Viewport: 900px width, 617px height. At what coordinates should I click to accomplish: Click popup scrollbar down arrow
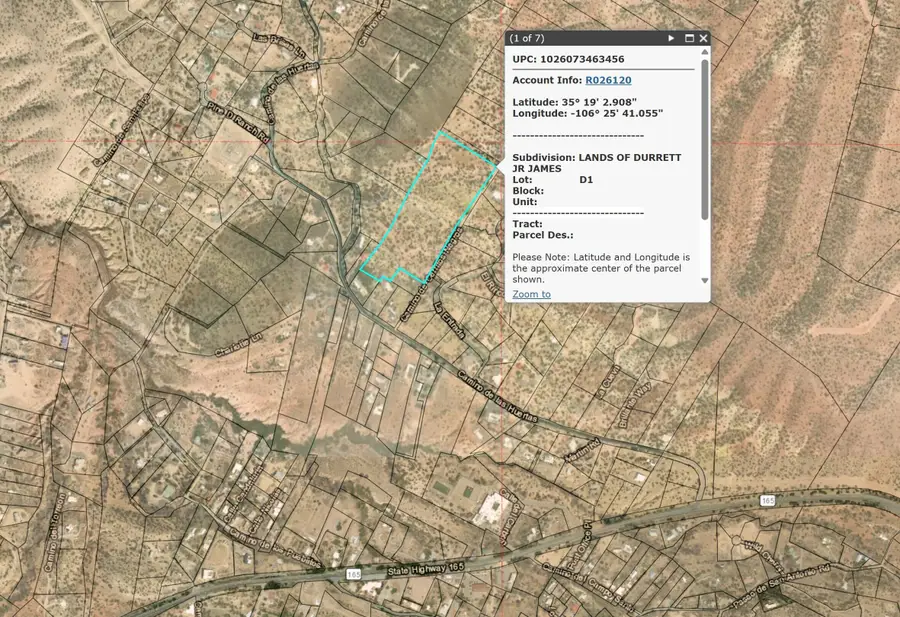[704, 280]
